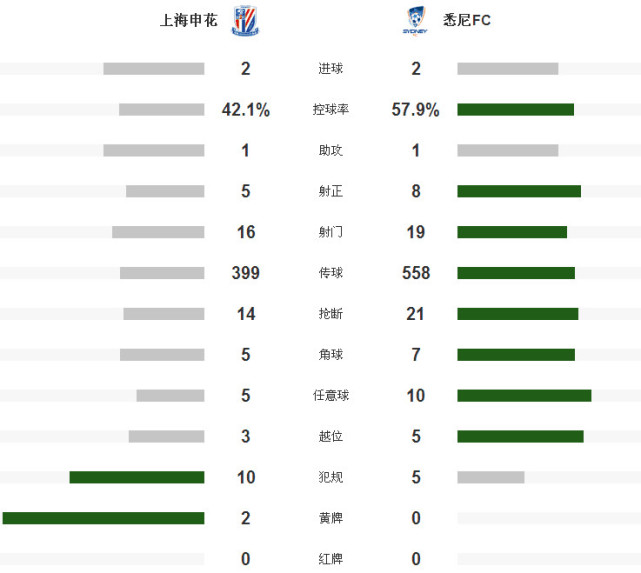Click Sydney's green 任意球 bar
The width and height of the screenshot is (641, 573).
click(x=524, y=395)
